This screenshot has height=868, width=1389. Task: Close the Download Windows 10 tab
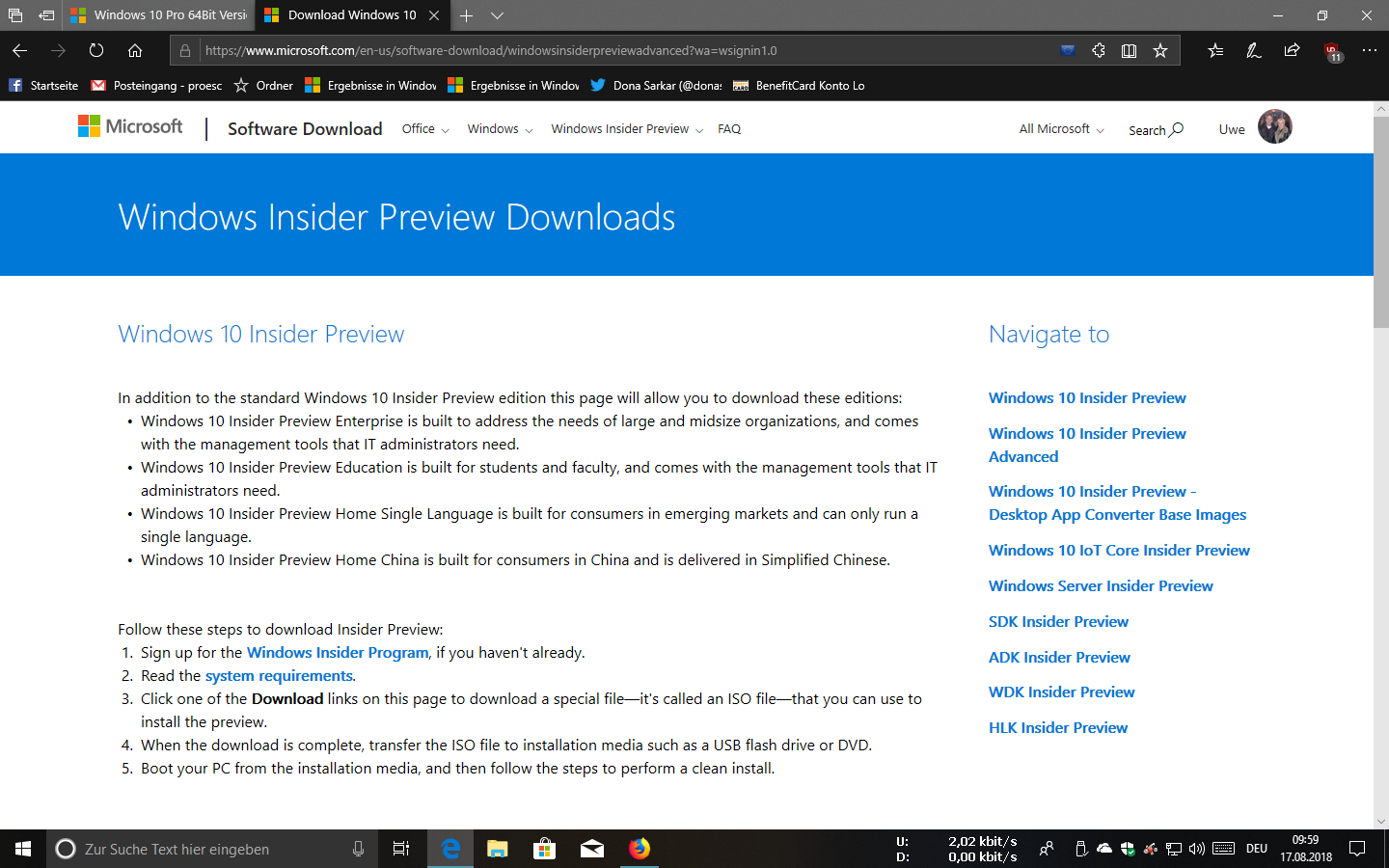[x=434, y=15]
